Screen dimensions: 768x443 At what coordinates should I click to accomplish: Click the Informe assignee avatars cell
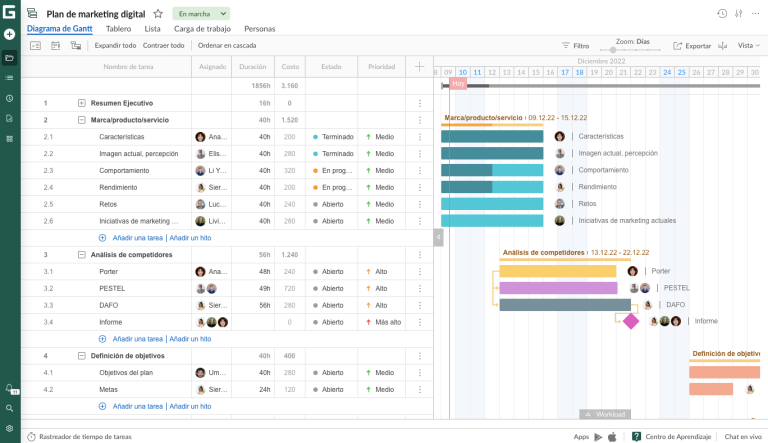(x=212, y=322)
